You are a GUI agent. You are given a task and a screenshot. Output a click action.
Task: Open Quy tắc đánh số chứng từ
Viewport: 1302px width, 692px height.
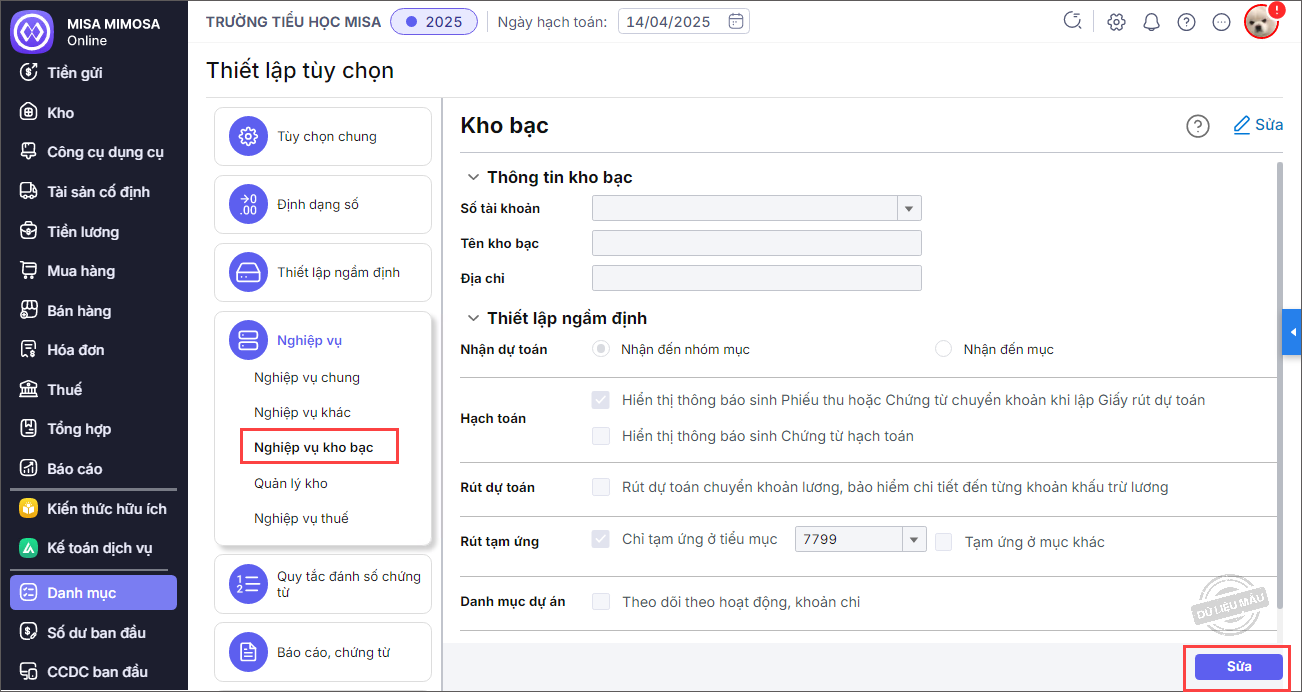323,584
